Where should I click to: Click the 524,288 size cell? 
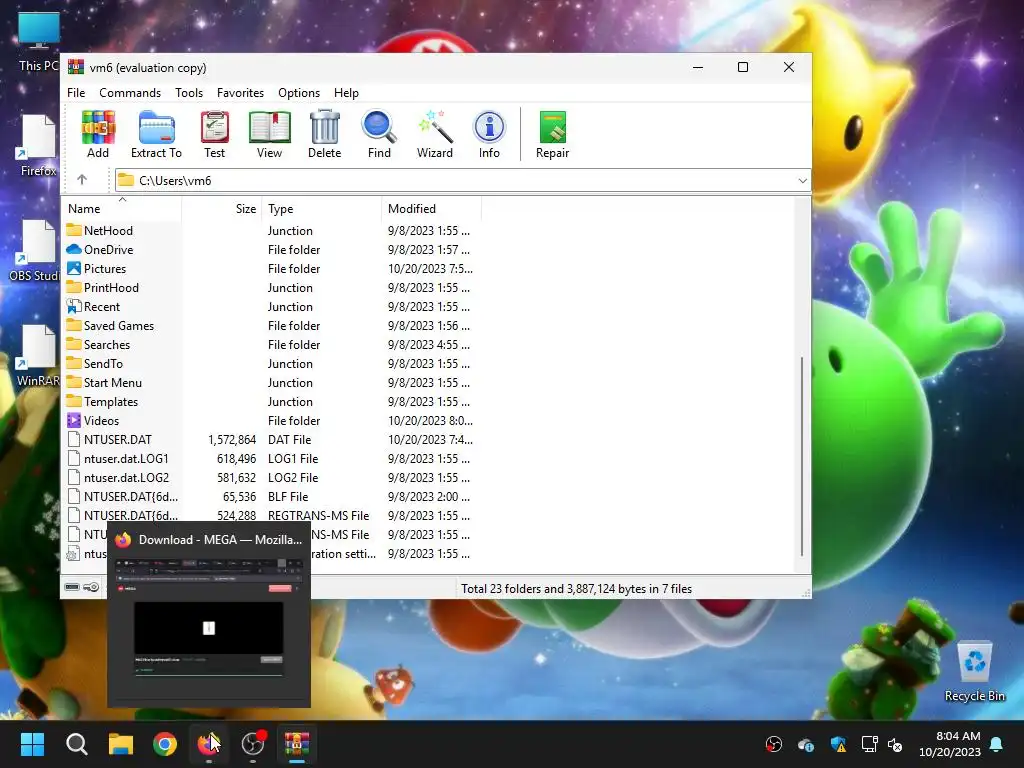tap(236, 515)
